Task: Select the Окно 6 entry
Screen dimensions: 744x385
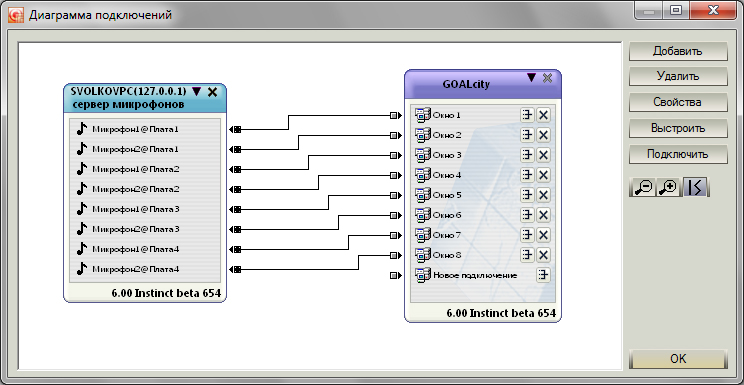Action: [483, 215]
